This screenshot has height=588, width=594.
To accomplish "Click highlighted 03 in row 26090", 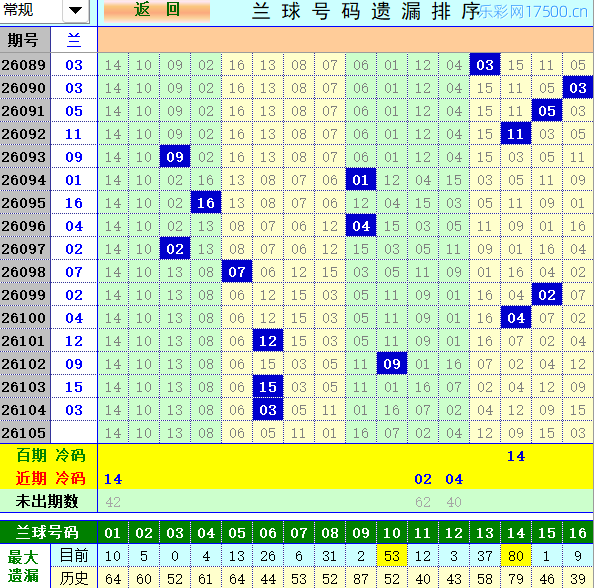I will tap(578, 88).
